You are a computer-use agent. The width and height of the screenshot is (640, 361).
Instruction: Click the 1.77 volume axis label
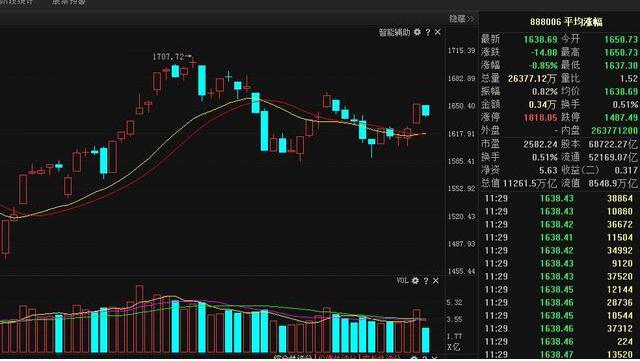click(x=454, y=336)
